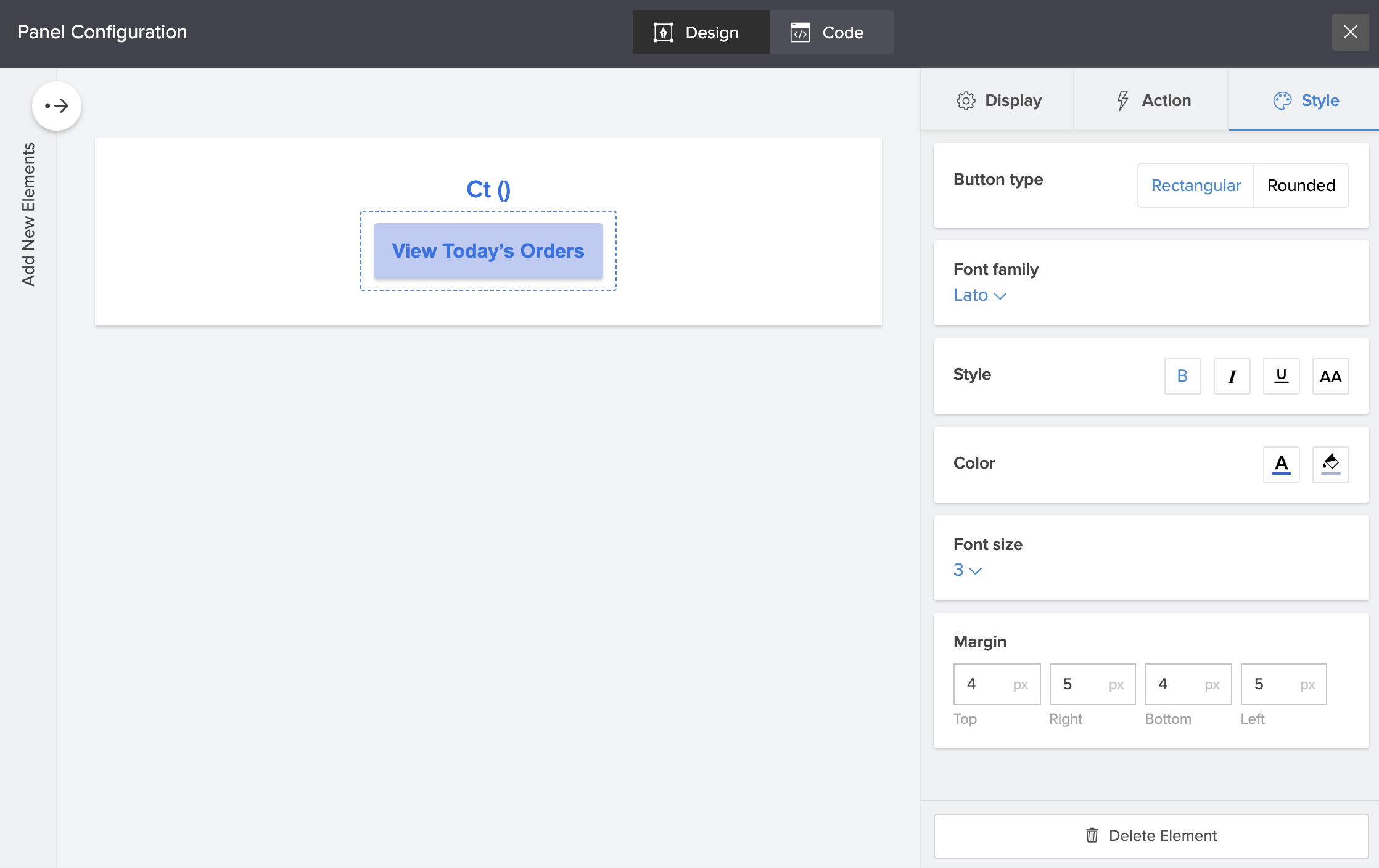Close the Panel Configuration dialog
Image resolution: width=1379 pixels, height=868 pixels.
[1350, 32]
